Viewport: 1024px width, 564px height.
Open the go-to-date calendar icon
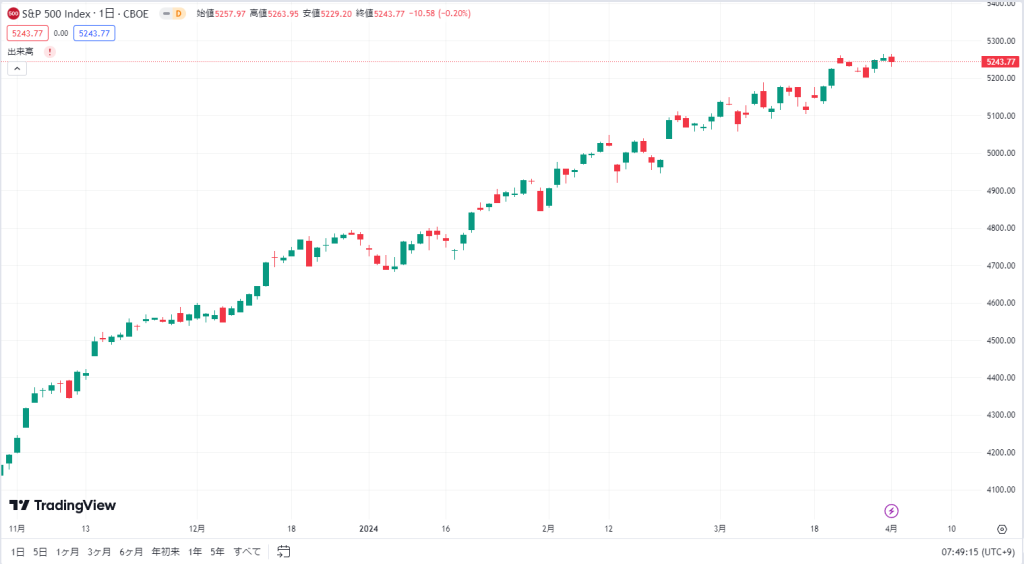click(283, 552)
